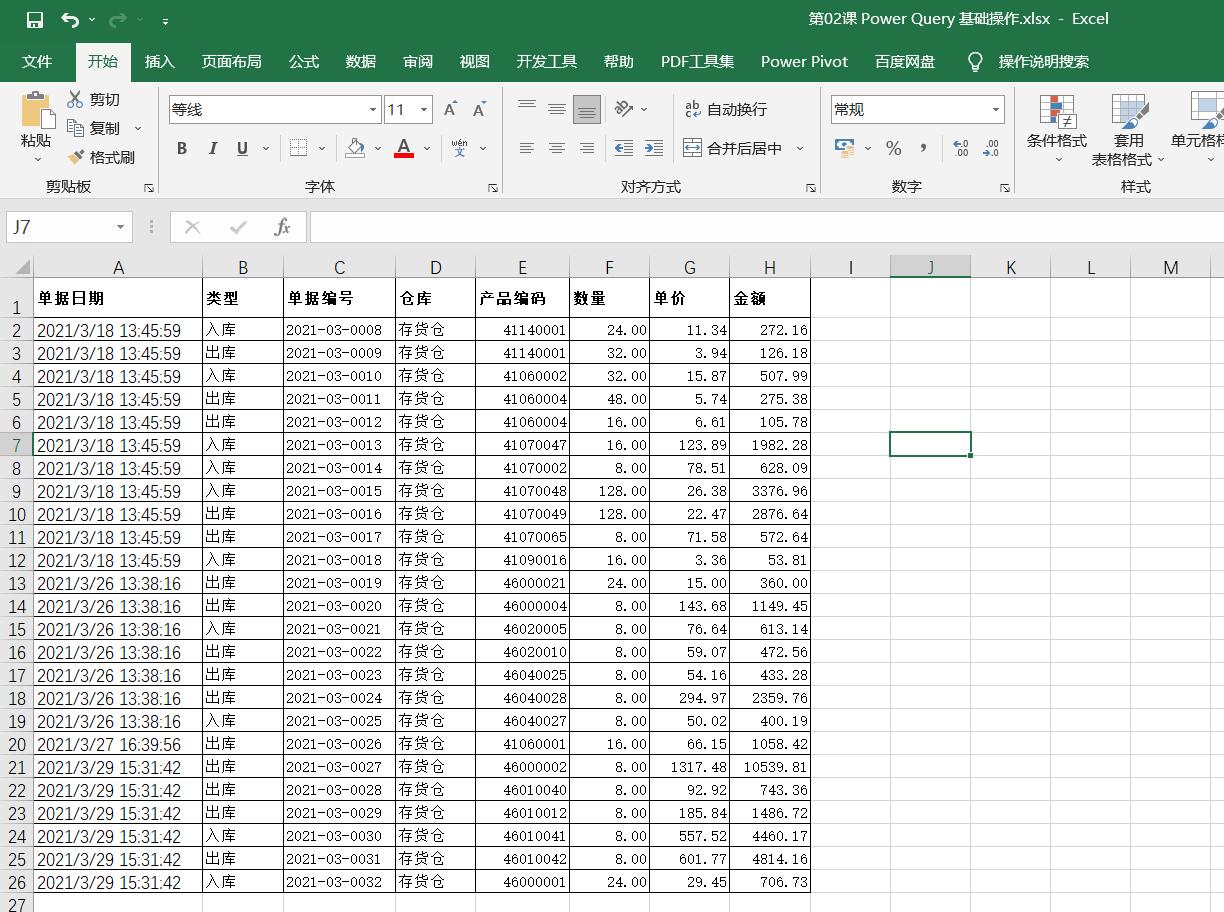Expand the fill color dropdown arrow
Image resolution: width=1224 pixels, height=912 pixels.
(378, 148)
